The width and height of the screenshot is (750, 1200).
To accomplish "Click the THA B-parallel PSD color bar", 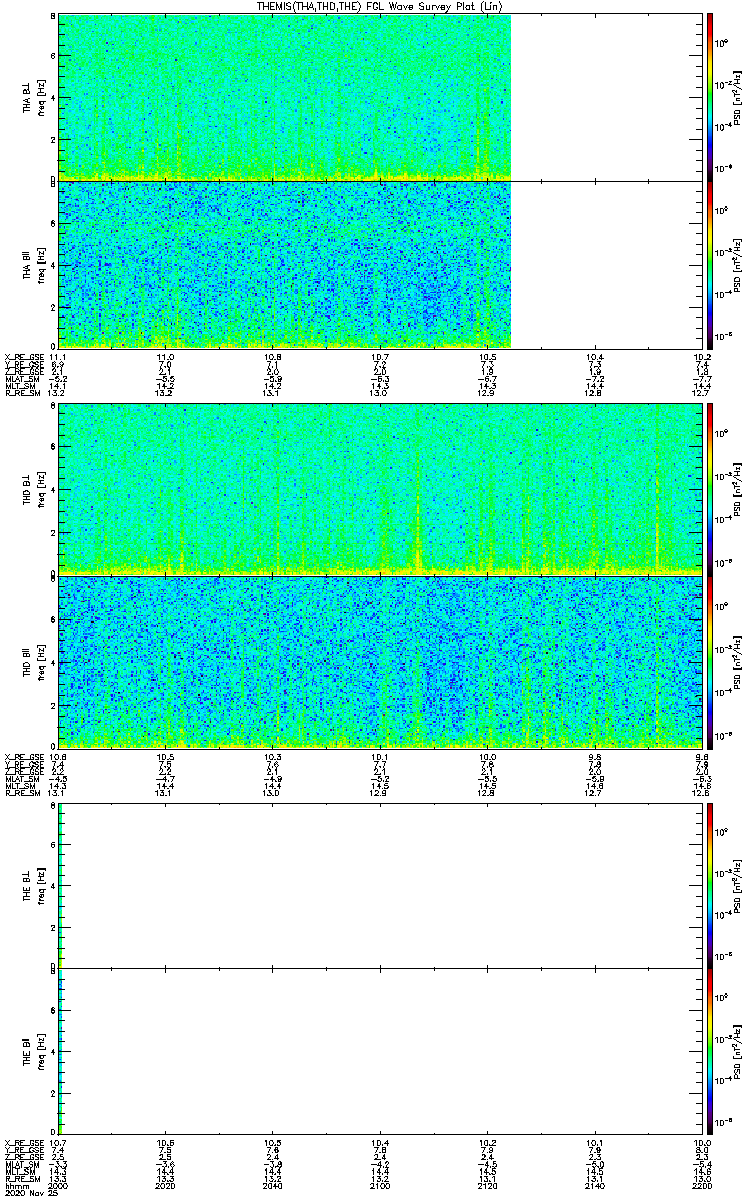I will point(710,264).
